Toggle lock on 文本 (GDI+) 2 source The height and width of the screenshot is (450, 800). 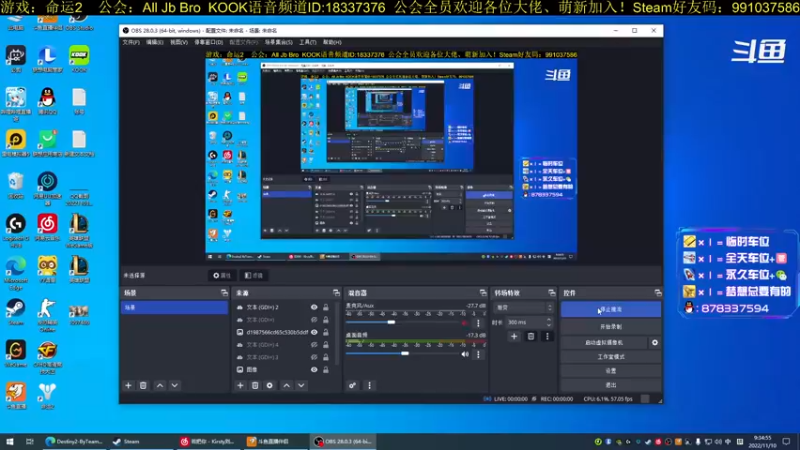[x=326, y=307]
